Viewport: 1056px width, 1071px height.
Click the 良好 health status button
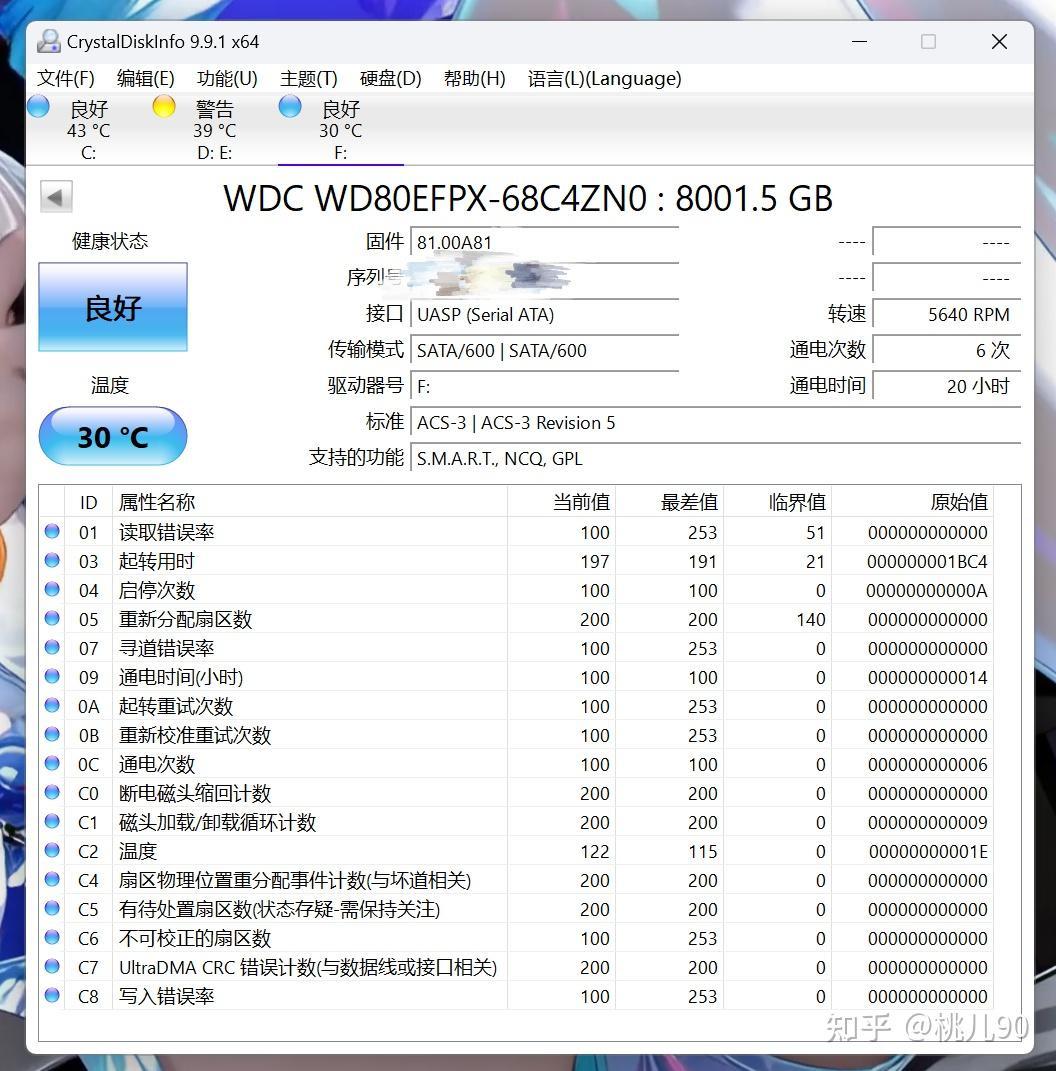113,307
